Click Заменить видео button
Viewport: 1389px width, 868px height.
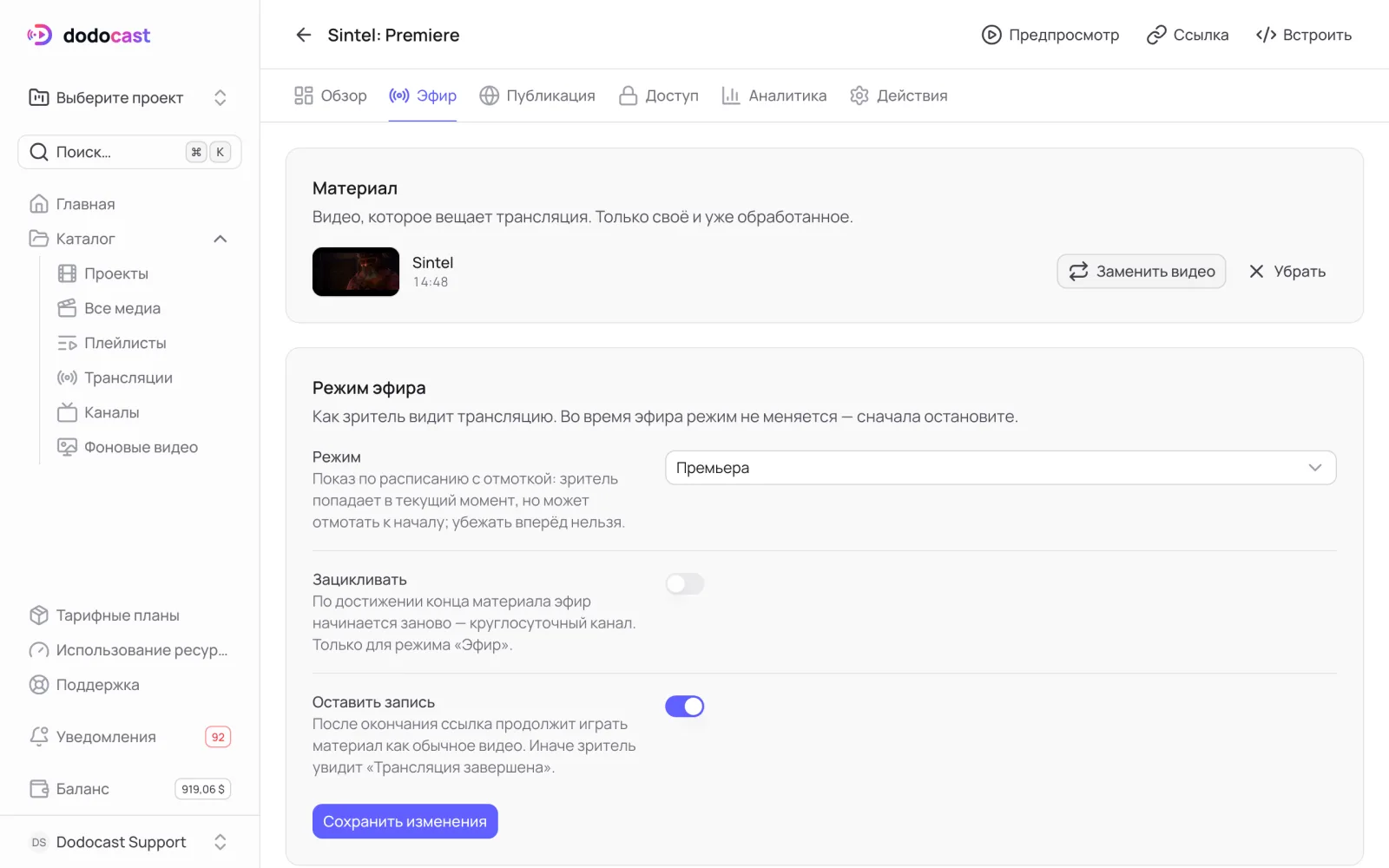tap(1141, 272)
